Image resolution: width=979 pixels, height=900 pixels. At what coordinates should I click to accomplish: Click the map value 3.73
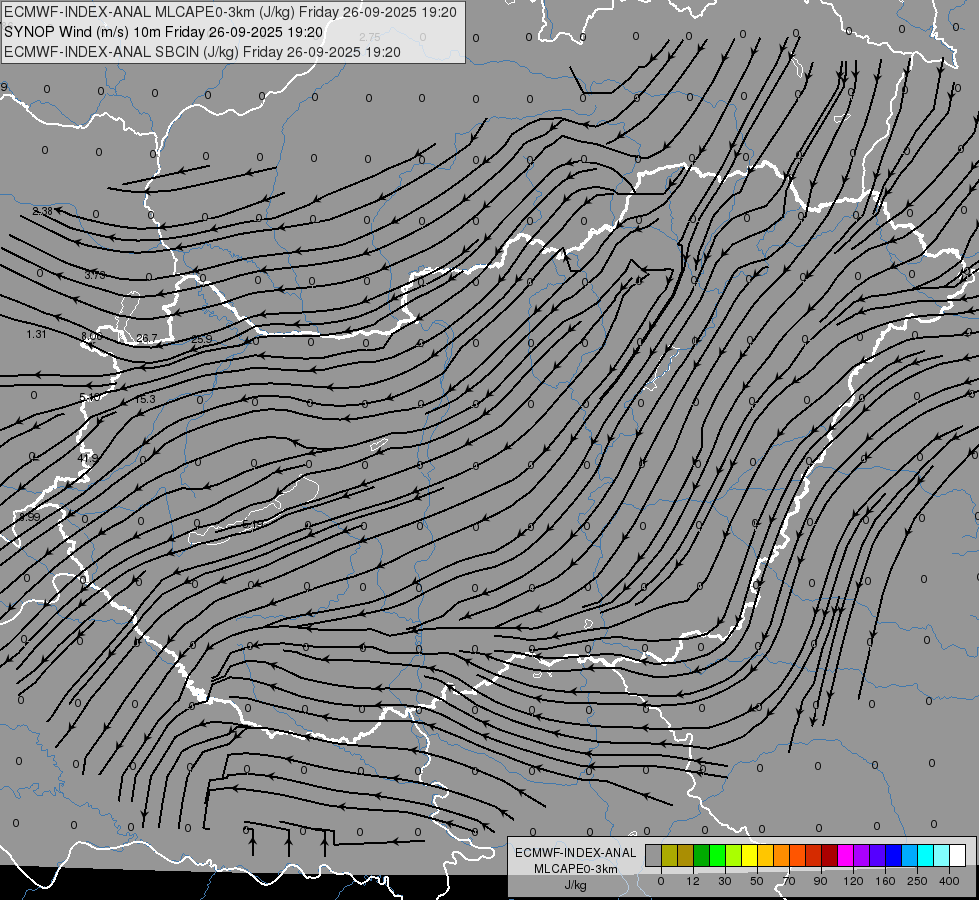[95, 275]
